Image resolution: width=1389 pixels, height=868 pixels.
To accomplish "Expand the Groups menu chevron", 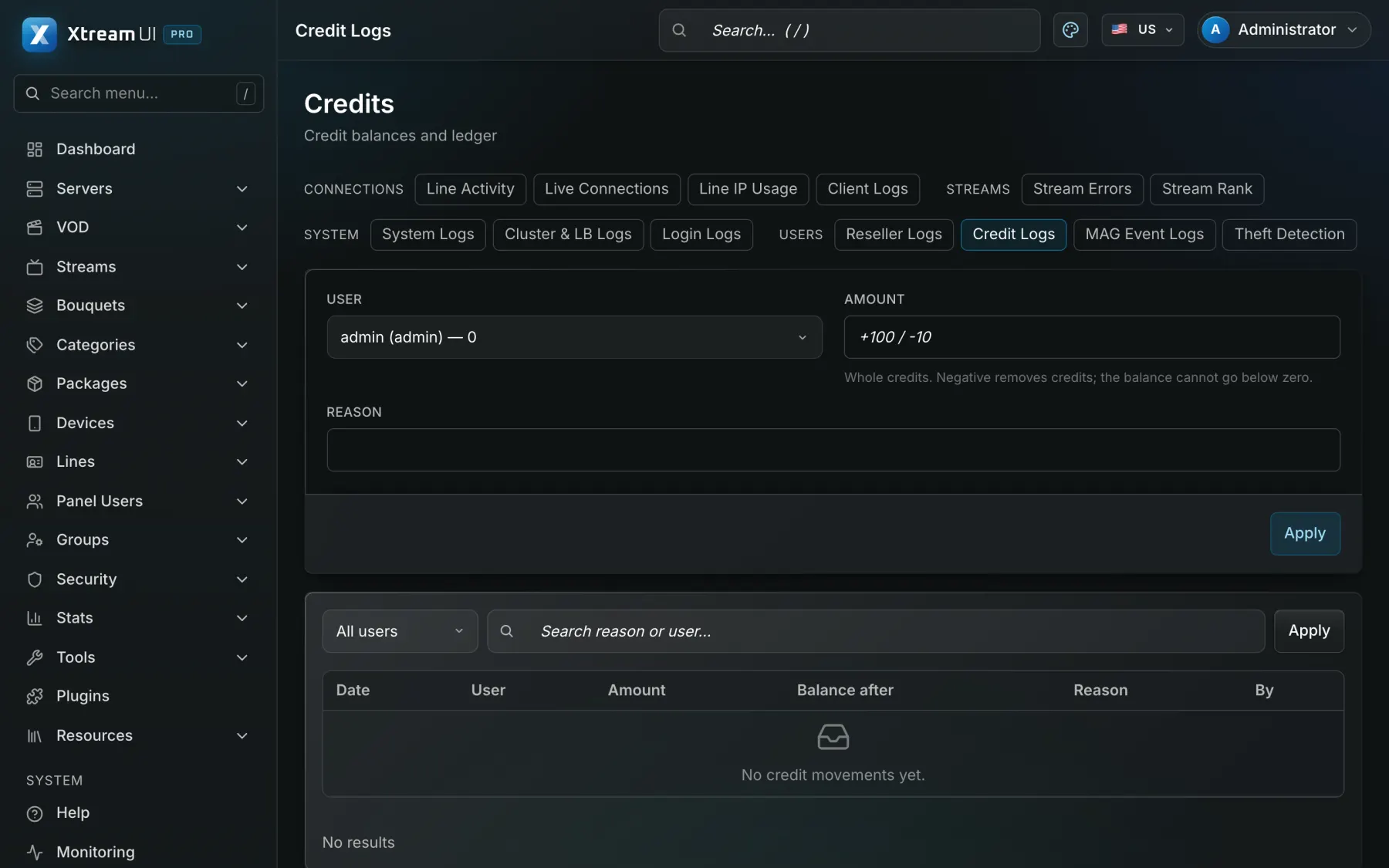I will (242, 540).
